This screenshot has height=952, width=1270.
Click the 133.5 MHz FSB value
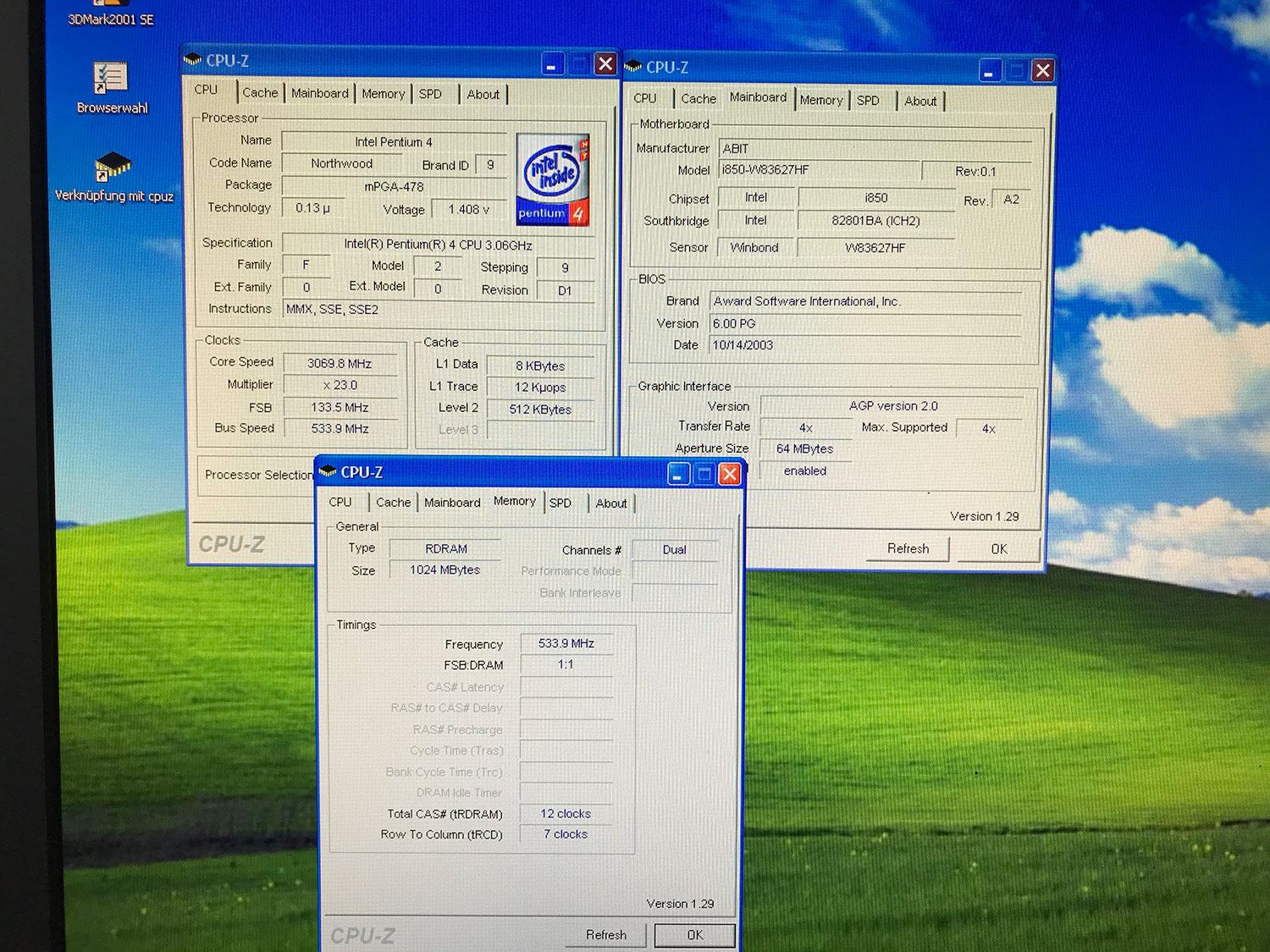340,407
